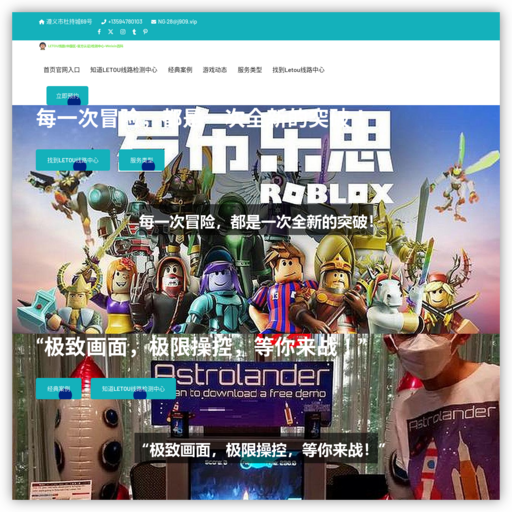
Task: Click the home address icon
Action: click(x=42, y=22)
